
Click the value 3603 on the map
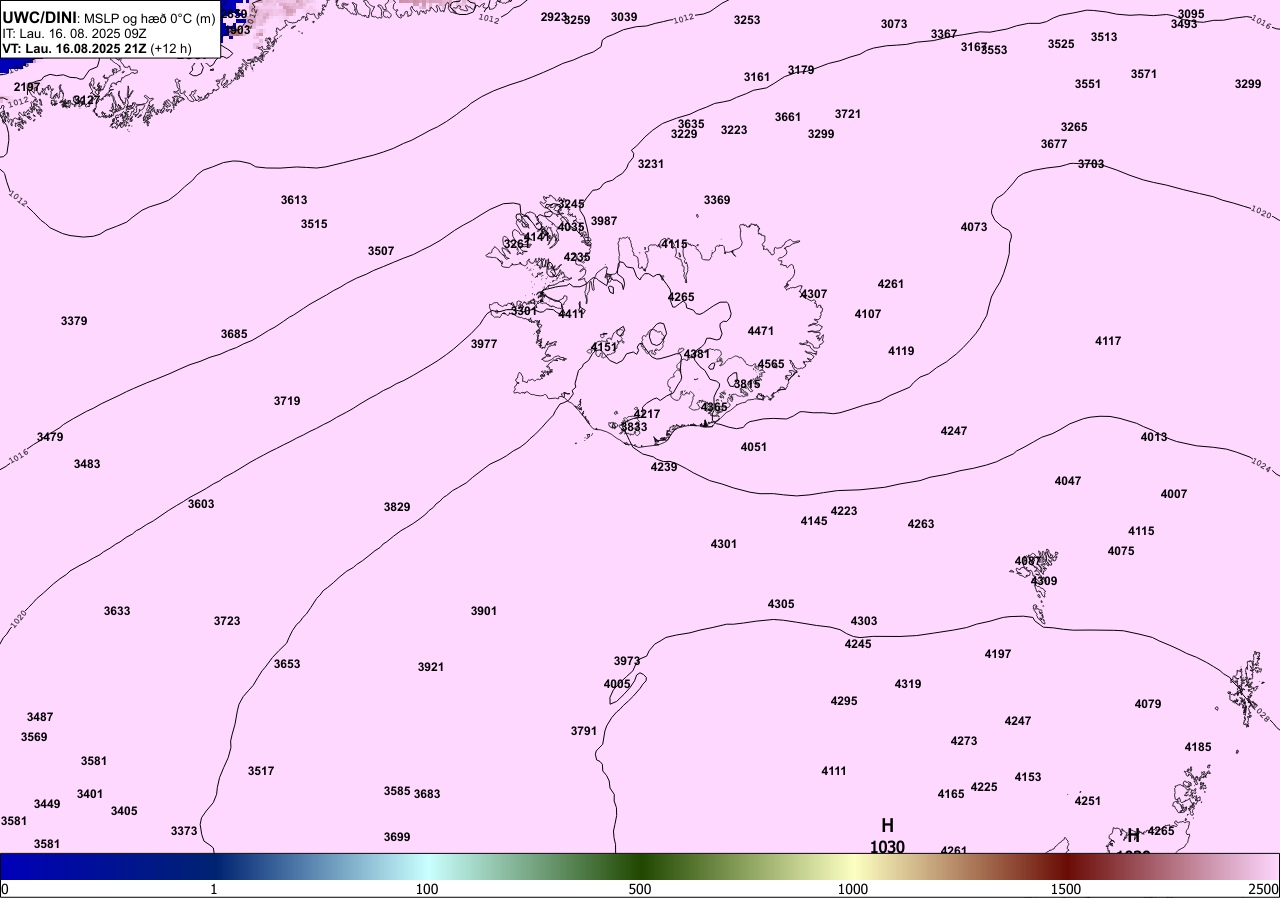pos(201,504)
